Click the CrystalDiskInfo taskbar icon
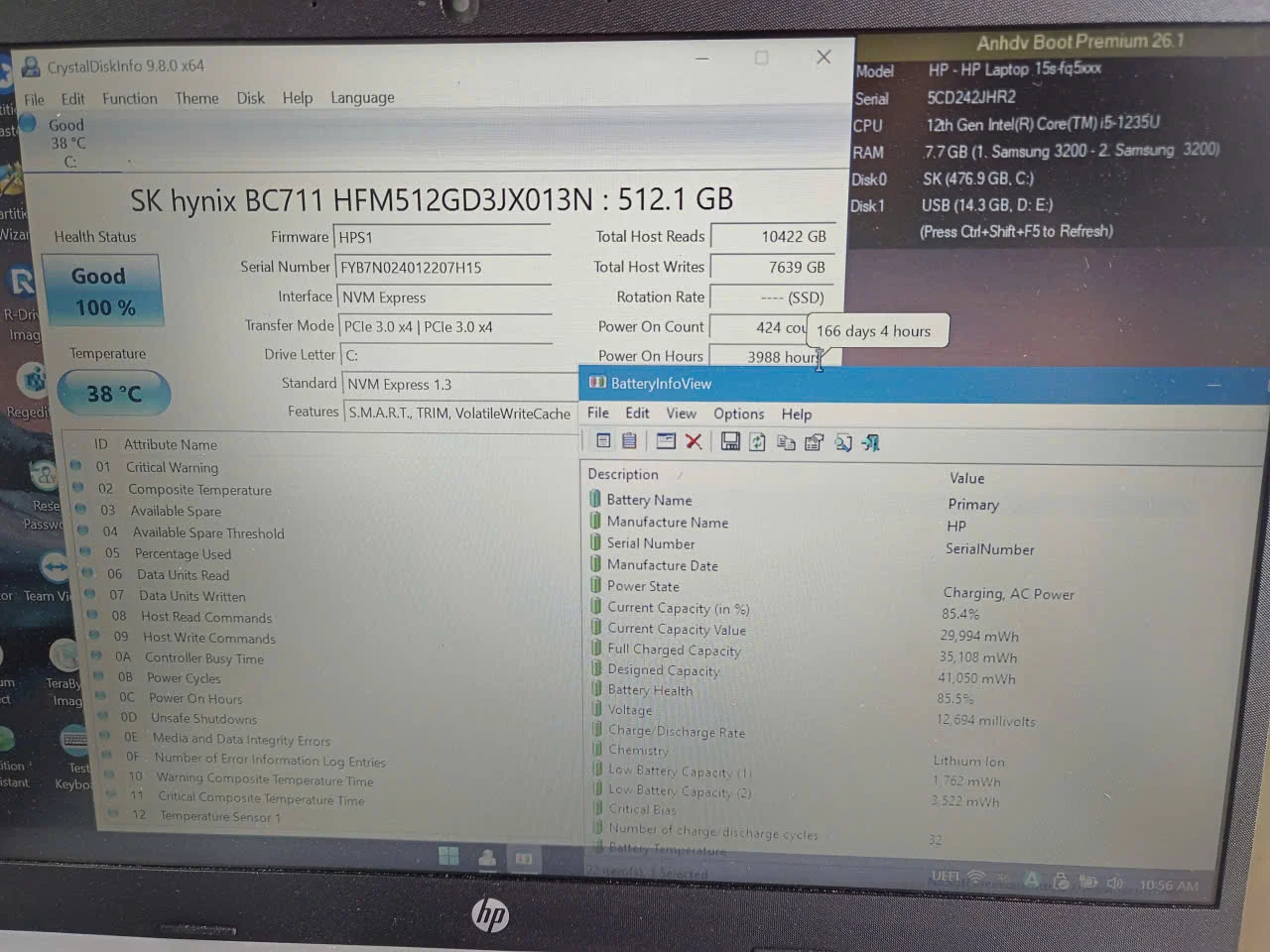 click(x=487, y=857)
